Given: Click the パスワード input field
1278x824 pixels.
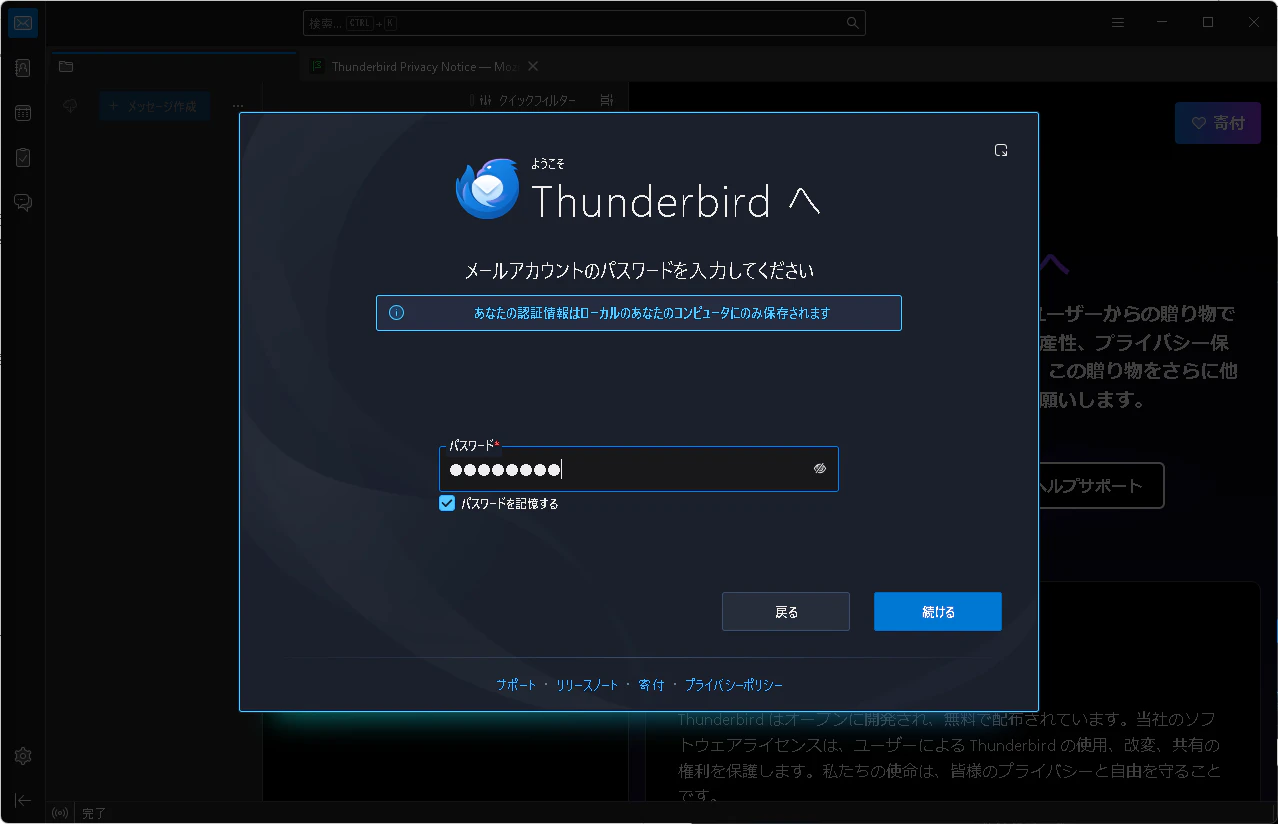Looking at the screenshot, I should [638, 469].
